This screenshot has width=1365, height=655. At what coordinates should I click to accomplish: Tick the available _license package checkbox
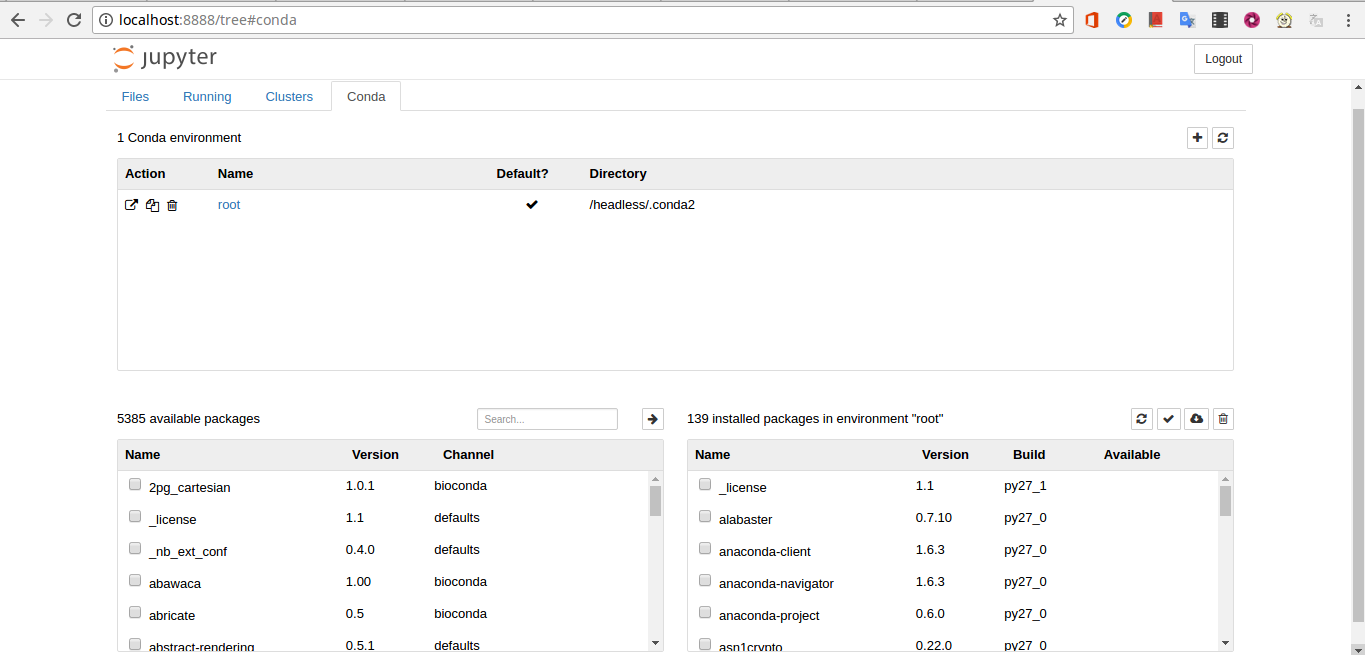click(x=135, y=517)
